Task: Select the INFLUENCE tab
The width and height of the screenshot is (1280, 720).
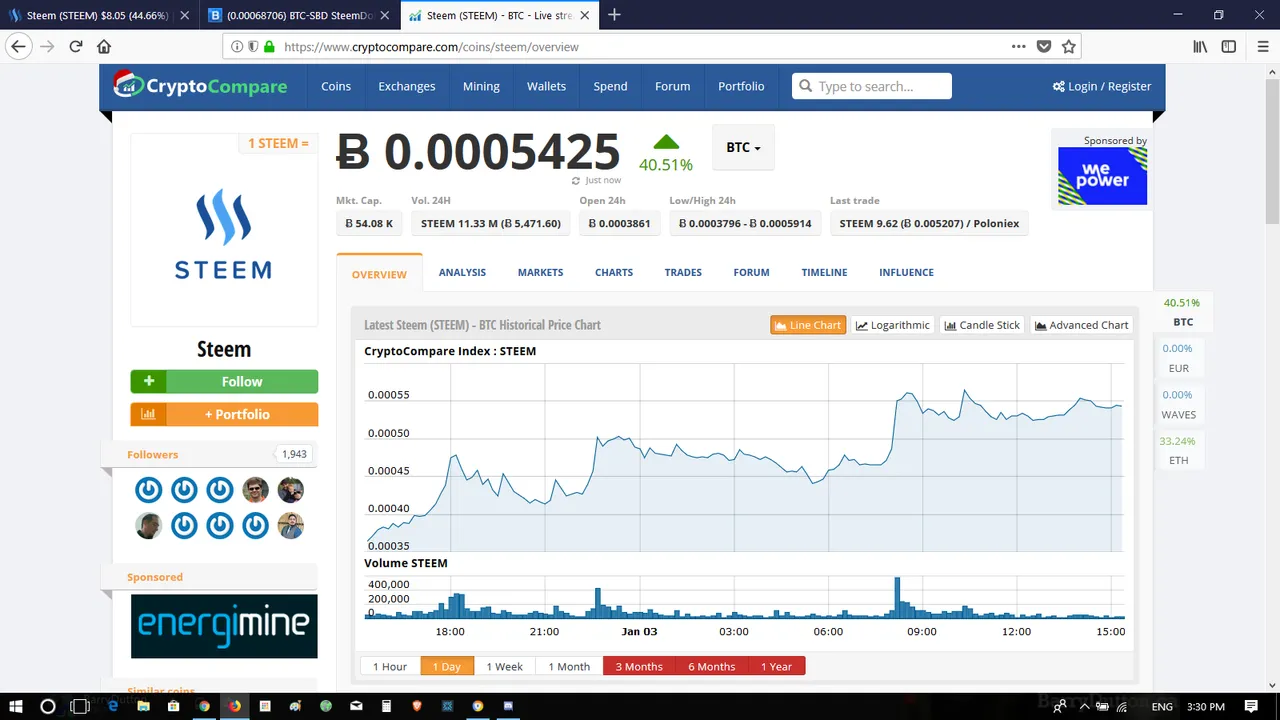Action: pos(906,272)
